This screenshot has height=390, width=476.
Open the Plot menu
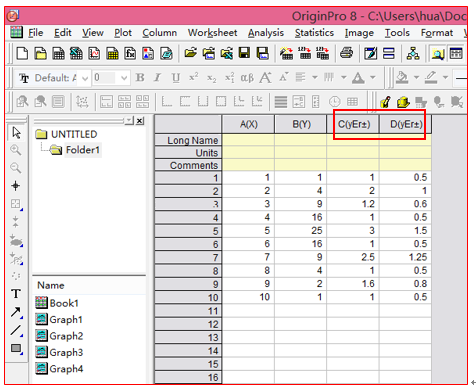pos(123,33)
